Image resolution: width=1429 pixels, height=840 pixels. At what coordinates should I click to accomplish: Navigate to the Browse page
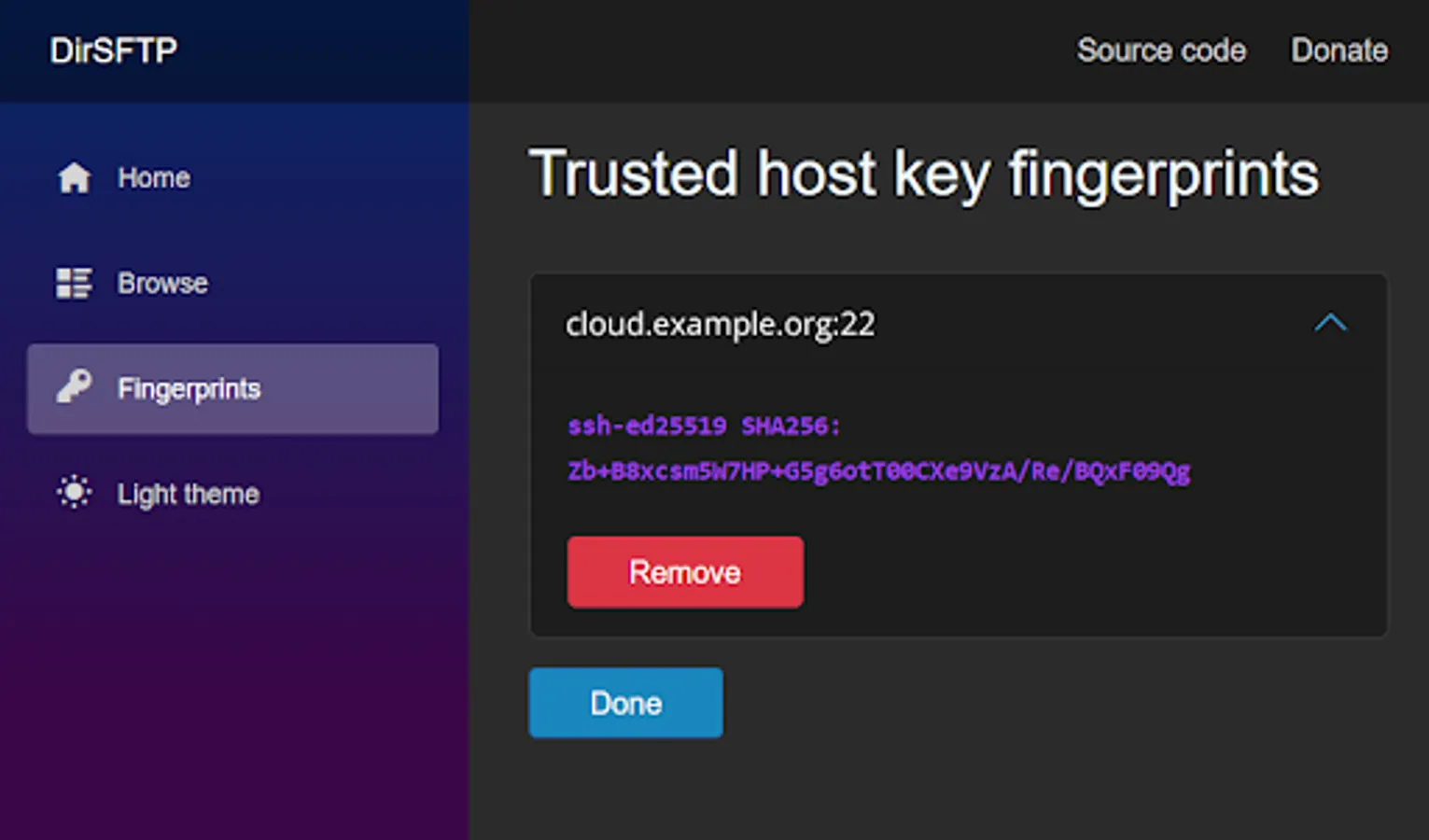coord(161,283)
